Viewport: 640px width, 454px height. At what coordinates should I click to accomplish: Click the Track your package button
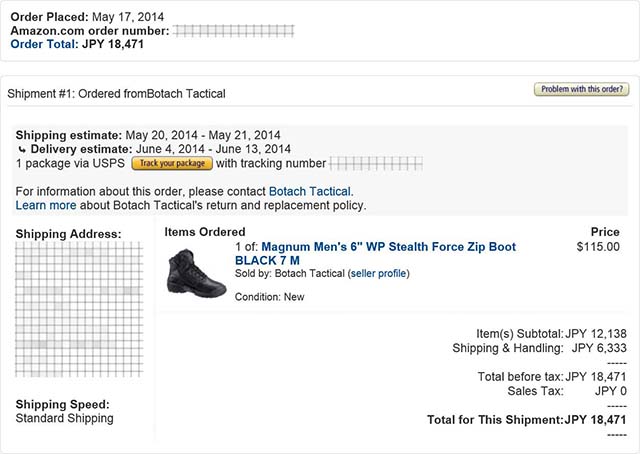(x=172, y=163)
